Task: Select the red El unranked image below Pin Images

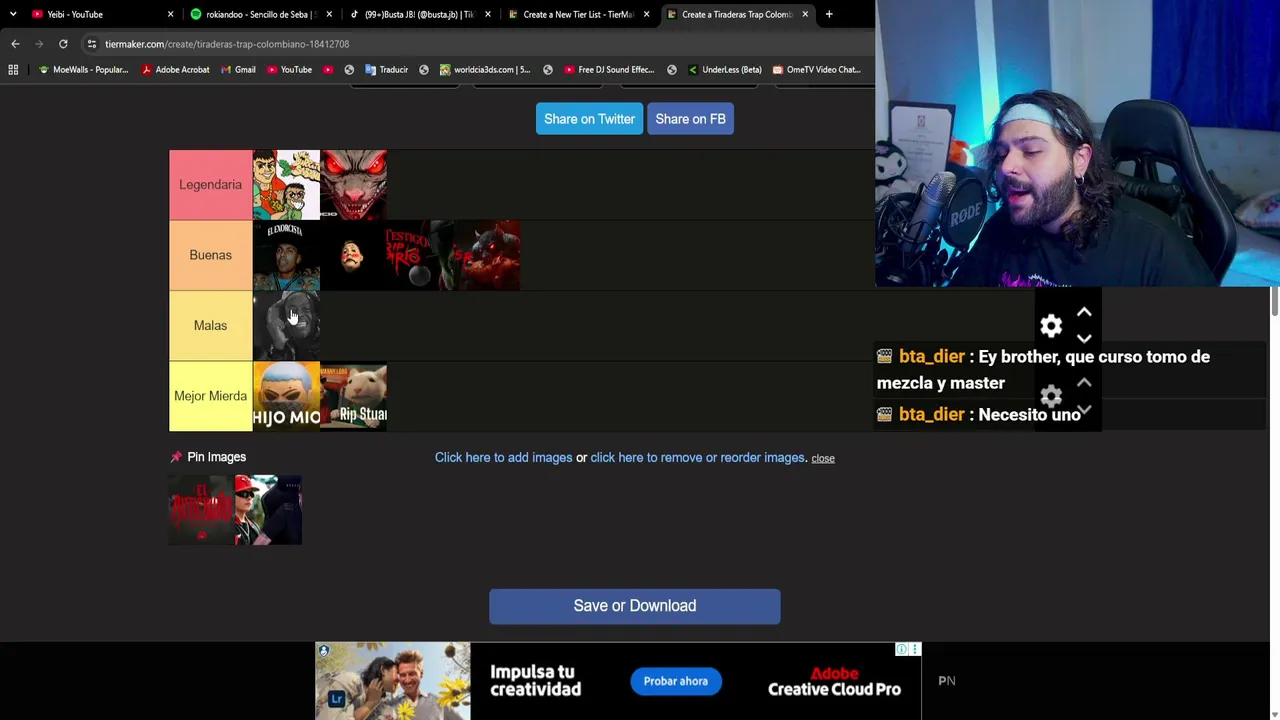Action: 202,510
